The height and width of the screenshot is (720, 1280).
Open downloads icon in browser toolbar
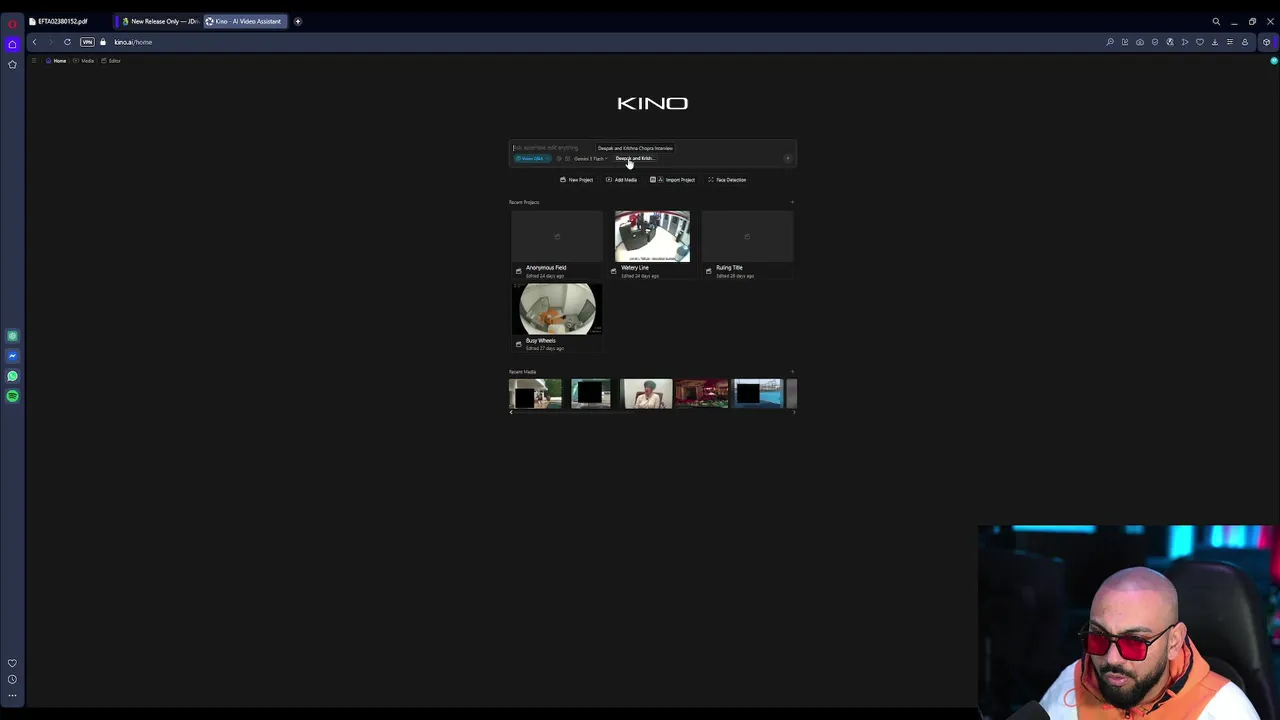click(1215, 42)
